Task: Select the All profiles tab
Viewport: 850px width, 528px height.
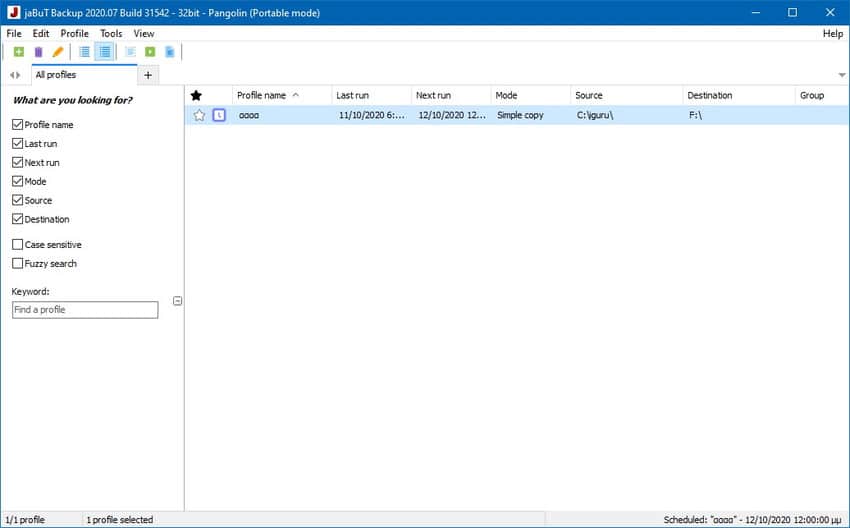Action: [x=84, y=75]
